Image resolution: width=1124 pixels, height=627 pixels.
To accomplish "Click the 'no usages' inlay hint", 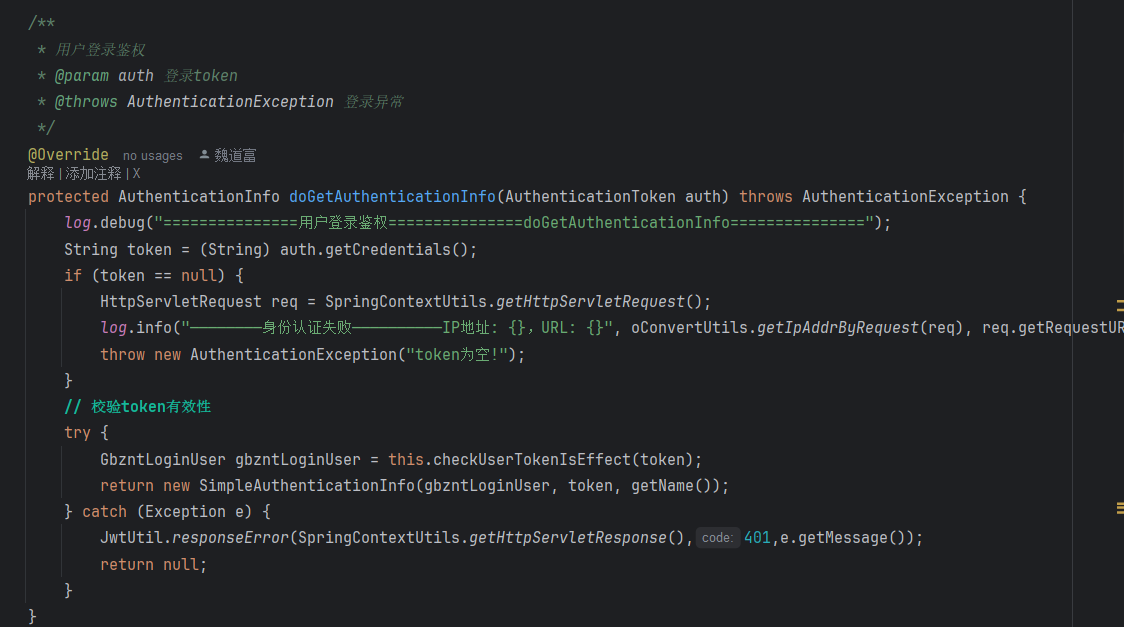I will coord(152,155).
